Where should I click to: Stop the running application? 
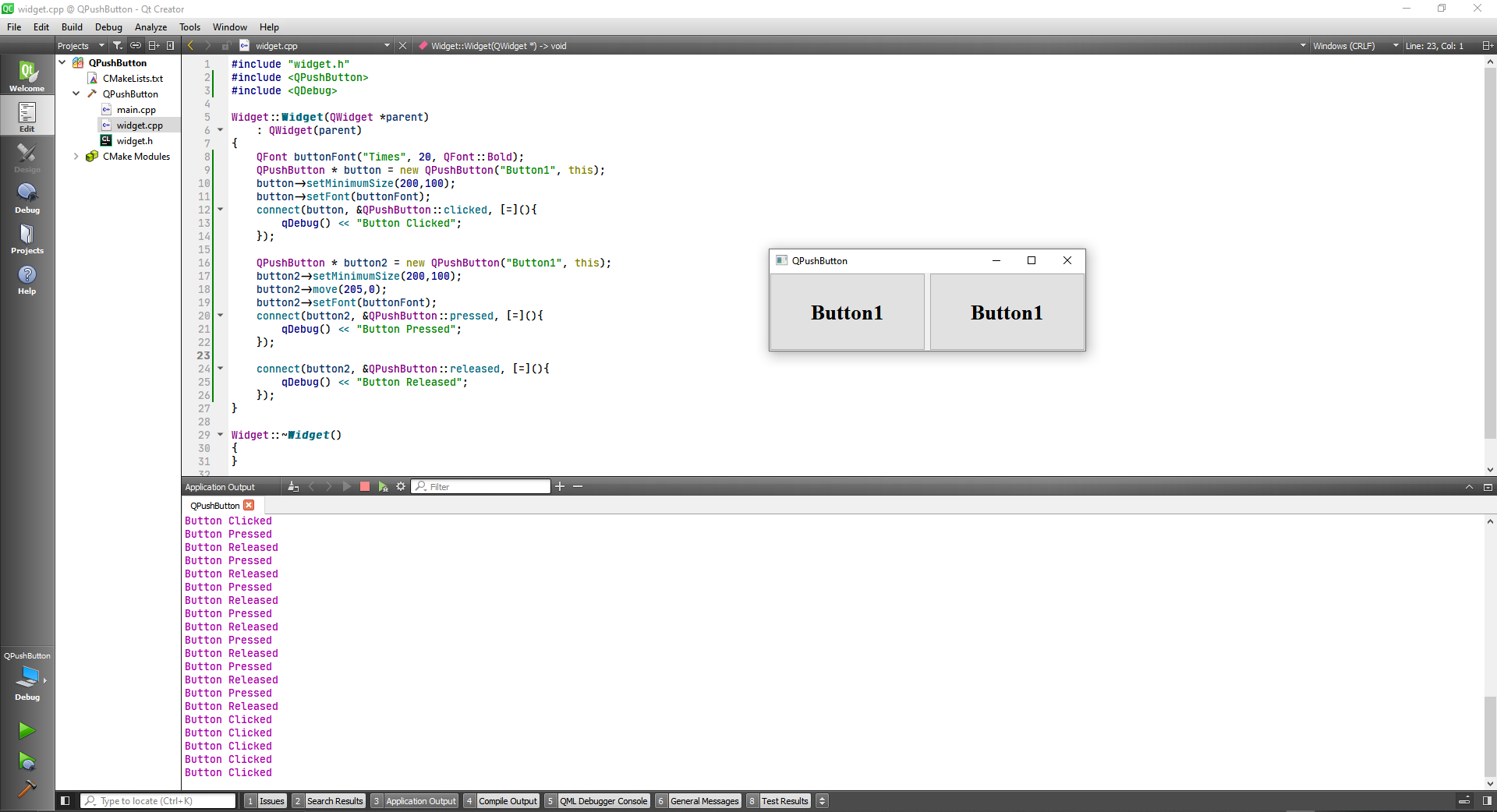[x=365, y=486]
